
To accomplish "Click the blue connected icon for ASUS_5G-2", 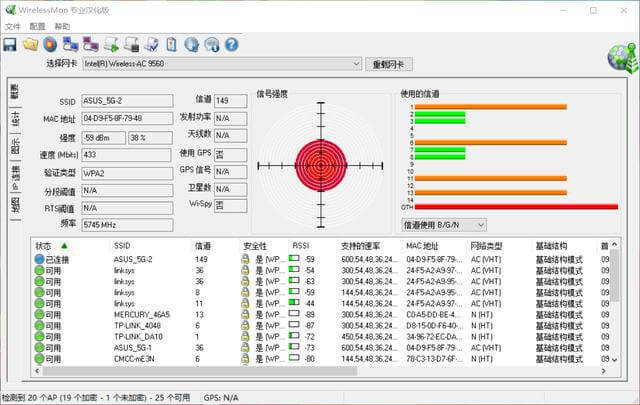I will pyautogui.click(x=39, y=259).
